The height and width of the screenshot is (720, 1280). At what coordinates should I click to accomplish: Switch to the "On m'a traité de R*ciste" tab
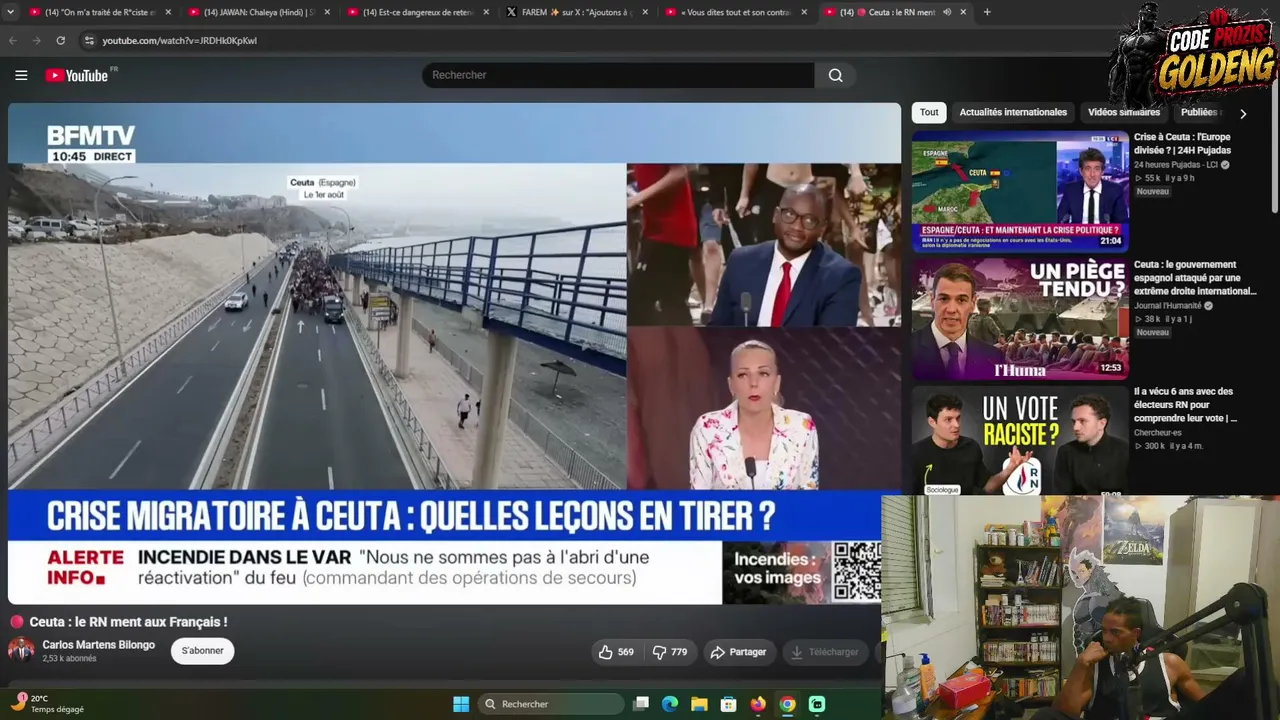click(x=100, y=12)
